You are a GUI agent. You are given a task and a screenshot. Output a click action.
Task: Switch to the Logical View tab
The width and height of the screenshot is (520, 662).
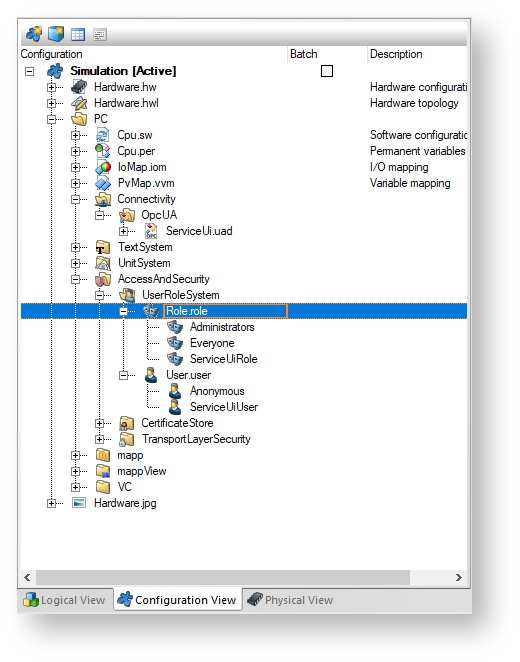pos(65,600)
